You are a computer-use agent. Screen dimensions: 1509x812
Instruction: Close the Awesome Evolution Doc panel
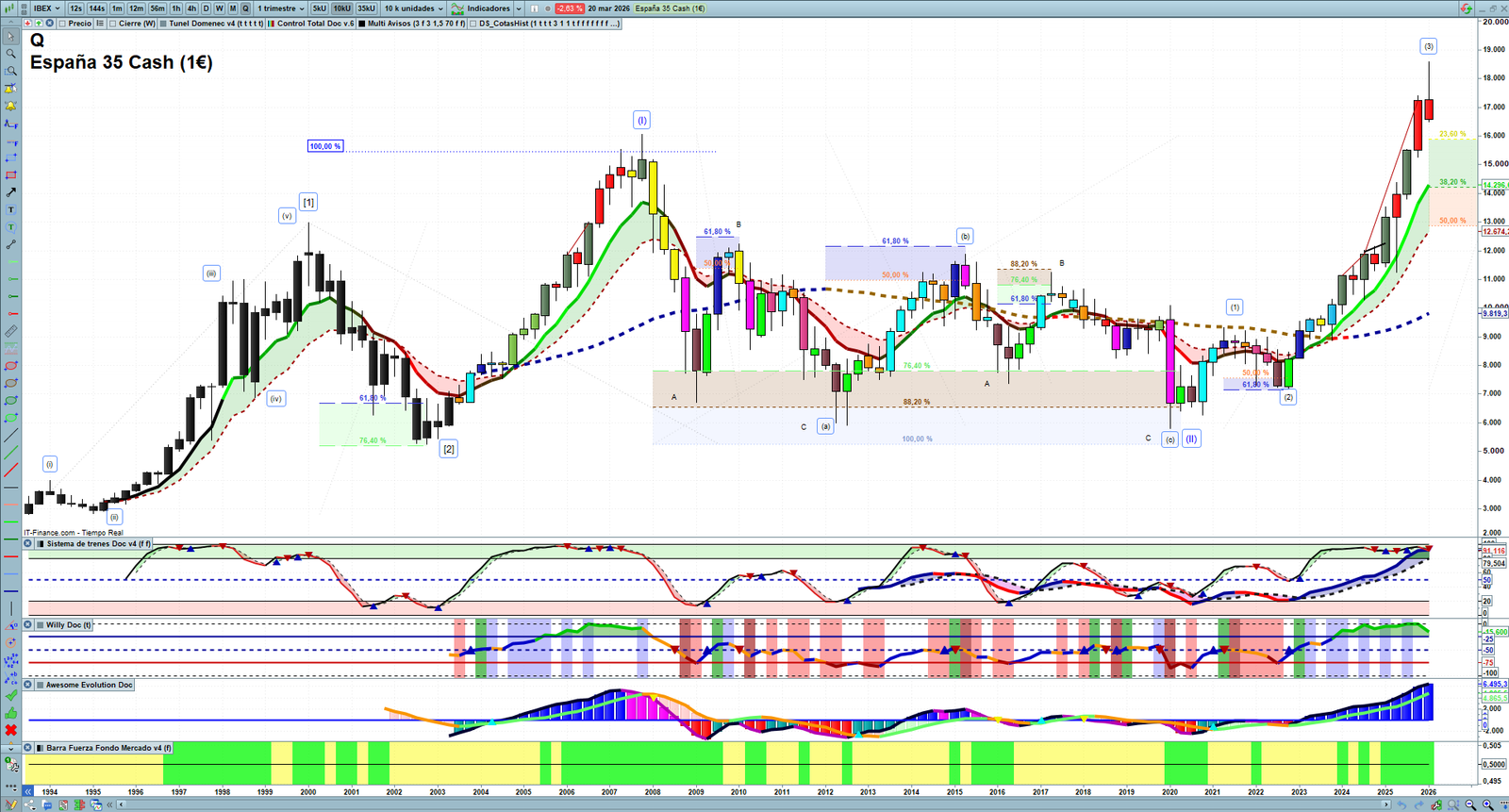(x=28, y=686)
